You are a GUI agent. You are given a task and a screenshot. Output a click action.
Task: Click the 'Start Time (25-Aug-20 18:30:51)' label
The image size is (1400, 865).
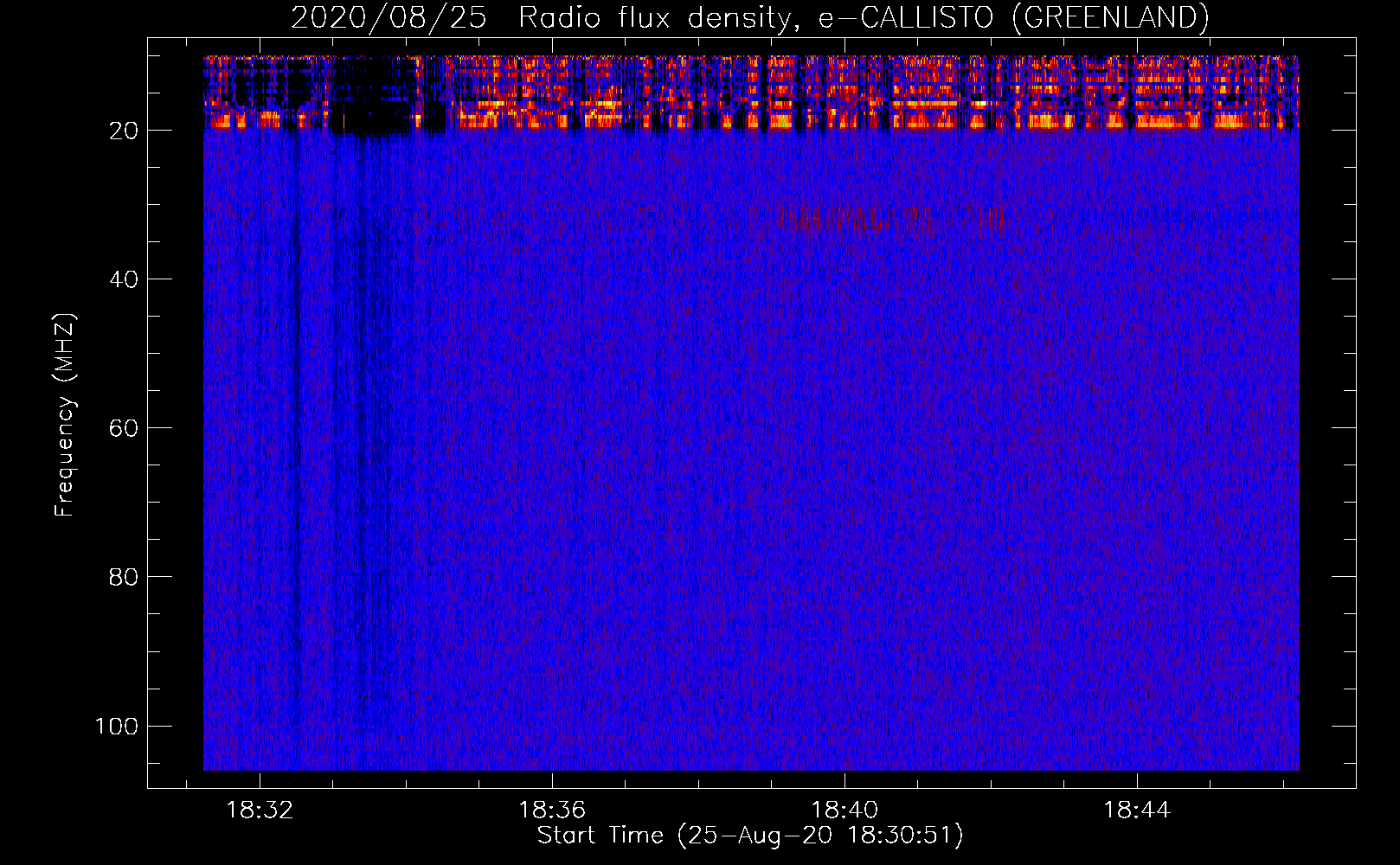pyautogui.click(x=750, y=836)
